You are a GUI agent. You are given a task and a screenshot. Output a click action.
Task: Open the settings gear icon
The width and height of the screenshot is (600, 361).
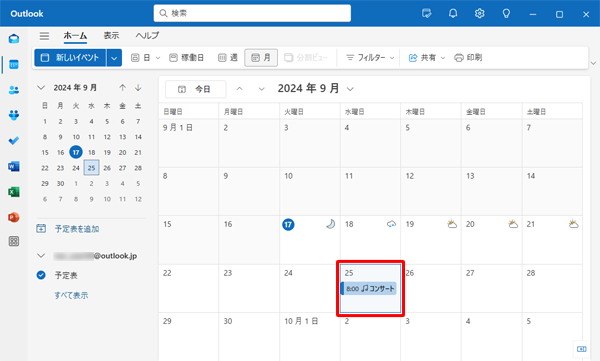pos(479,14)
